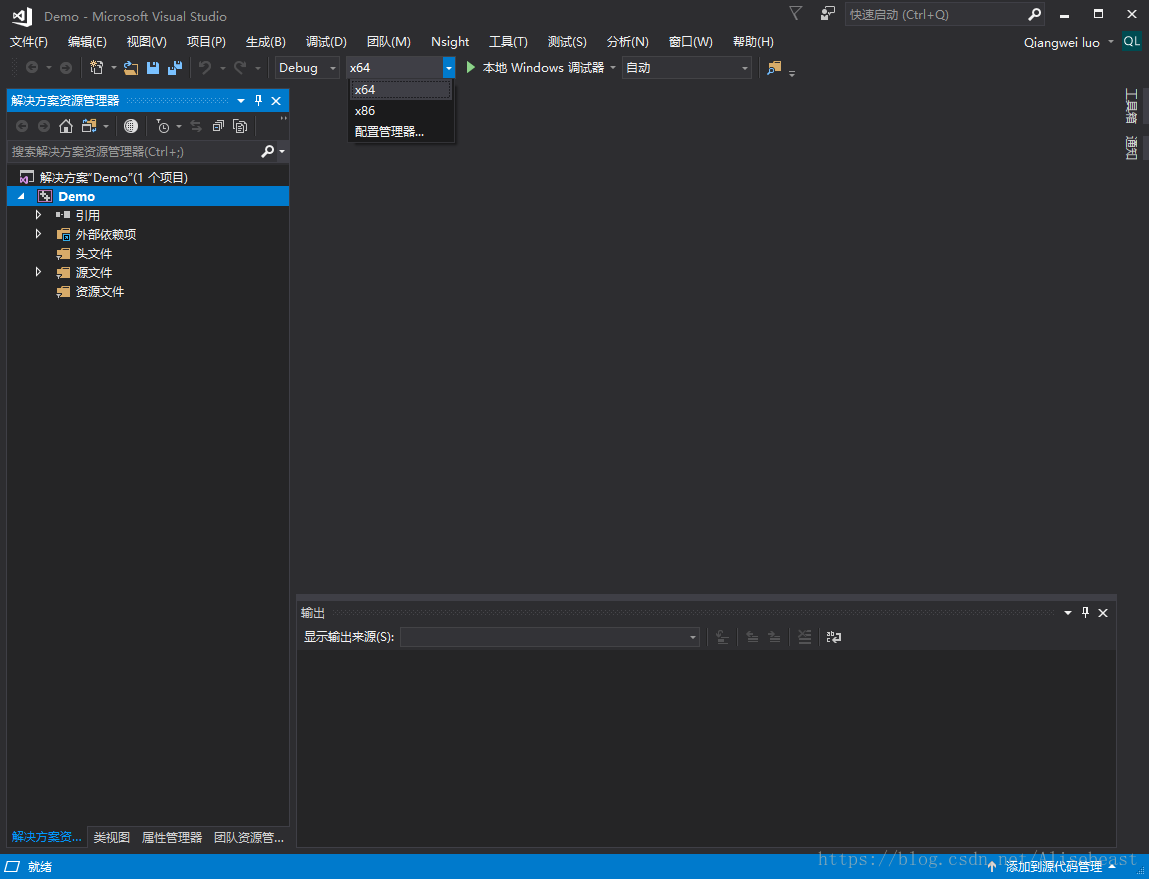Image resolution: width=1149 pixels, height=879 pixels.
Task: Open the 生成(B) build menu
Action: point(265,42)
